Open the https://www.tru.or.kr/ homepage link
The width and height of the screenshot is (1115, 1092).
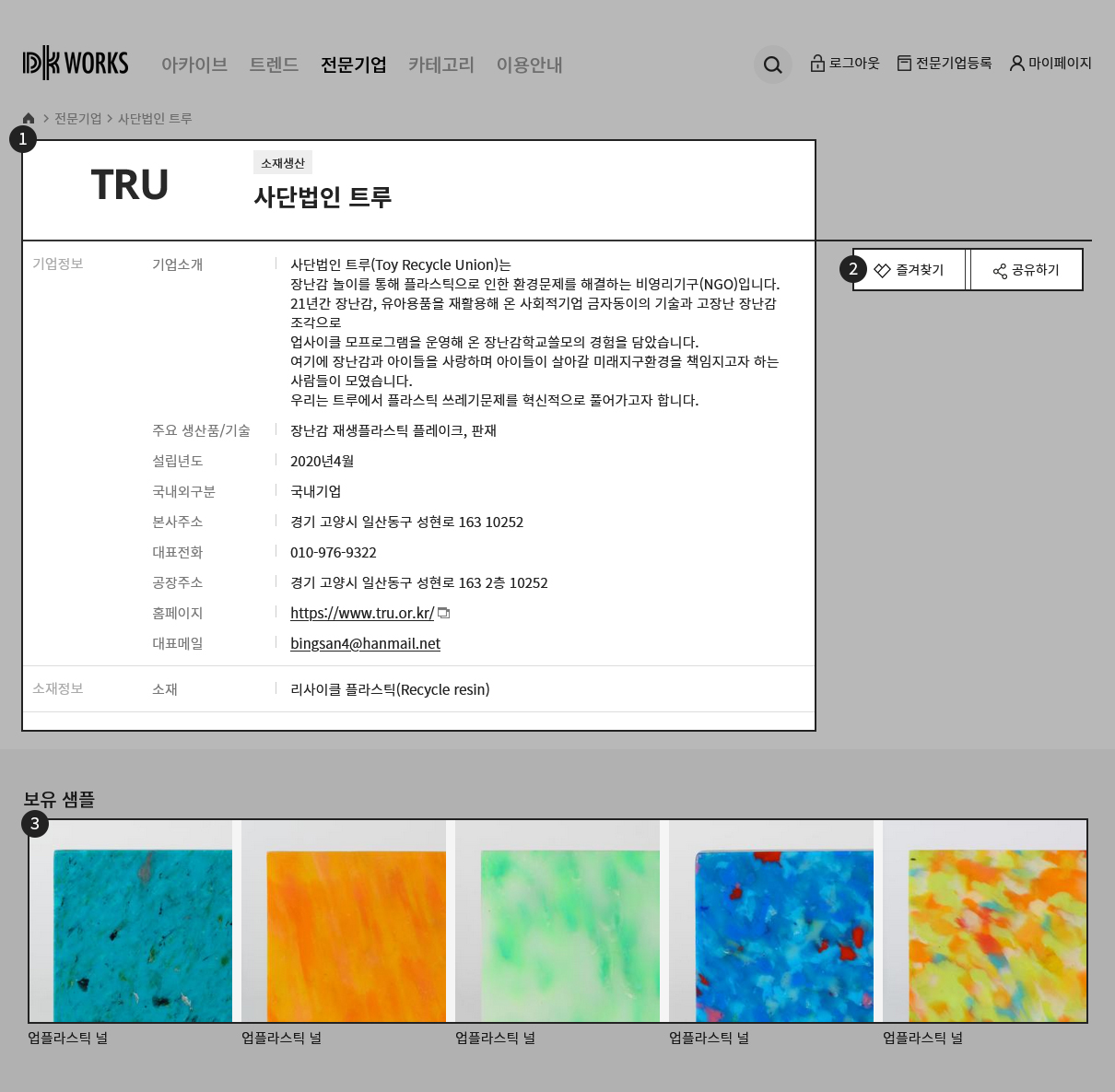[361, 613]
